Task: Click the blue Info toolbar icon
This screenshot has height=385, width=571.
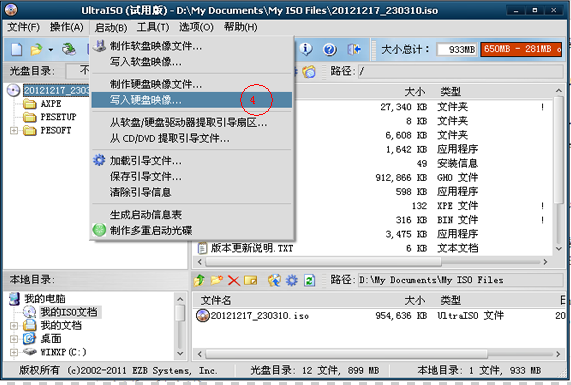Action: 306,49
